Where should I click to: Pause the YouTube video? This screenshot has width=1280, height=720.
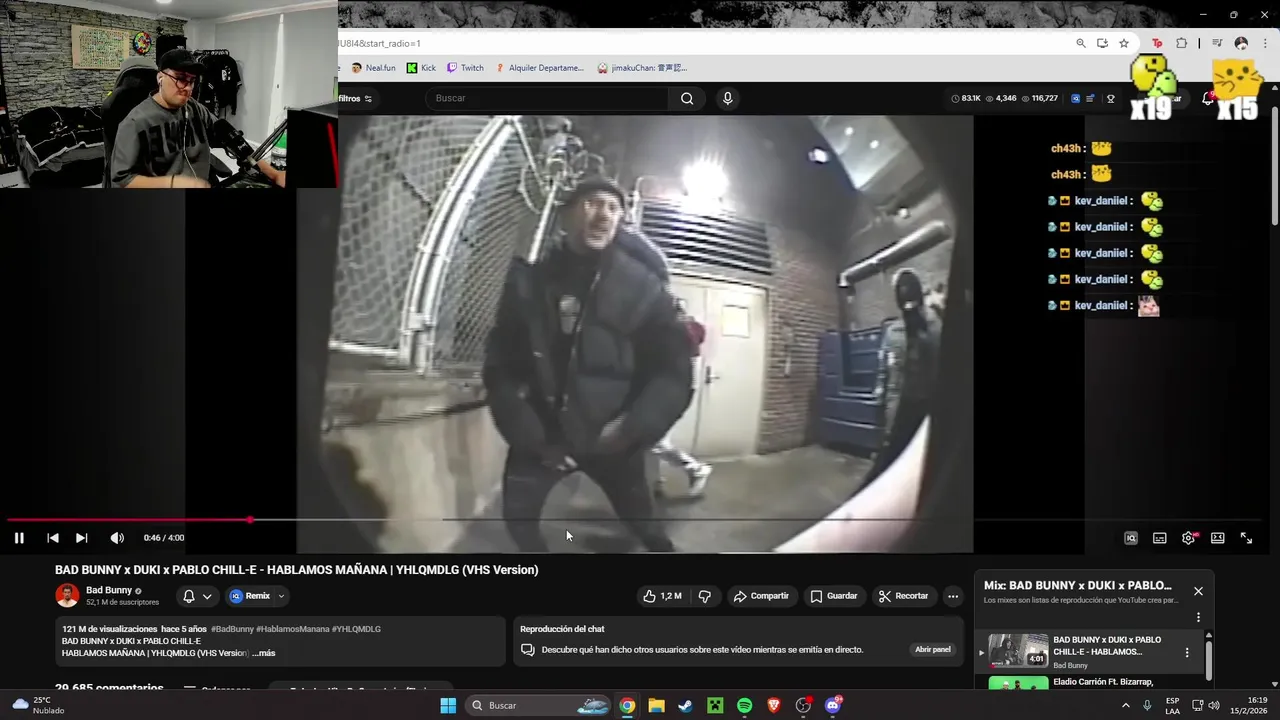pyautogui.click(x=19, y=538)
